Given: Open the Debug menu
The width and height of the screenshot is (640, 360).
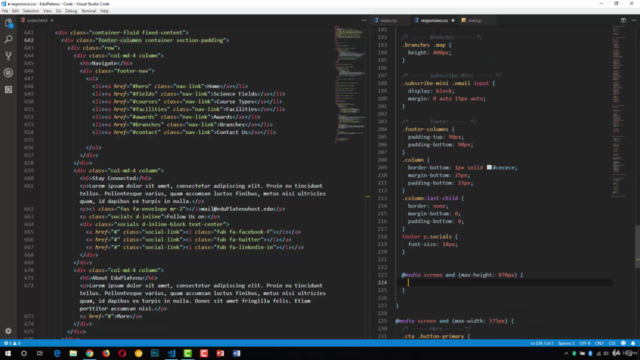Looking at the screenshot, I should [71, 11].
